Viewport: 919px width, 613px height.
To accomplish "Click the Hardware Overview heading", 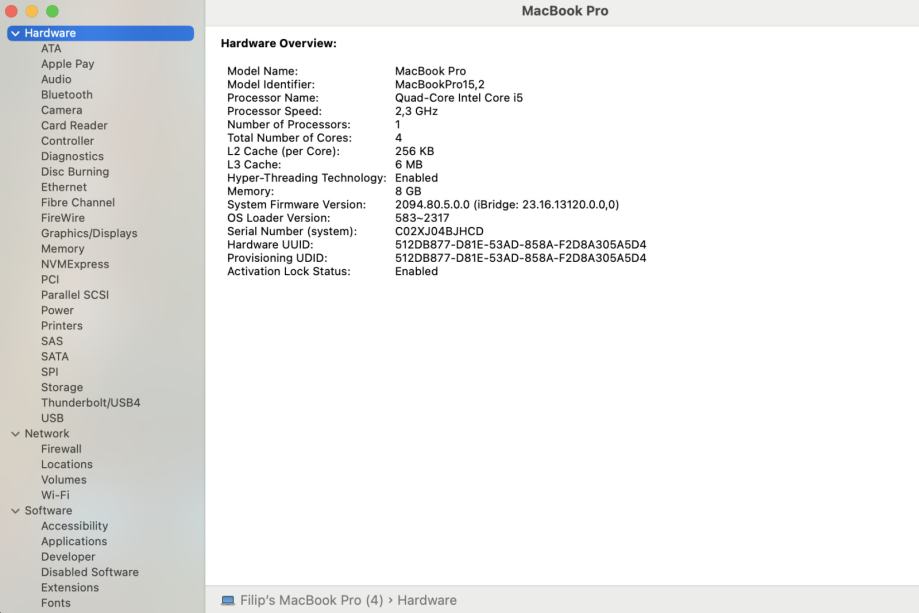I will coord(278,43).
